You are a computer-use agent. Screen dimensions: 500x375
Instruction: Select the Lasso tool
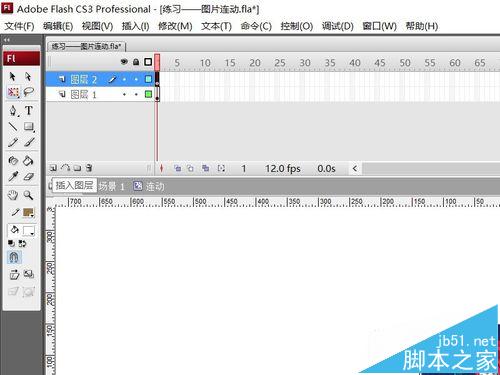coord(29,92)
